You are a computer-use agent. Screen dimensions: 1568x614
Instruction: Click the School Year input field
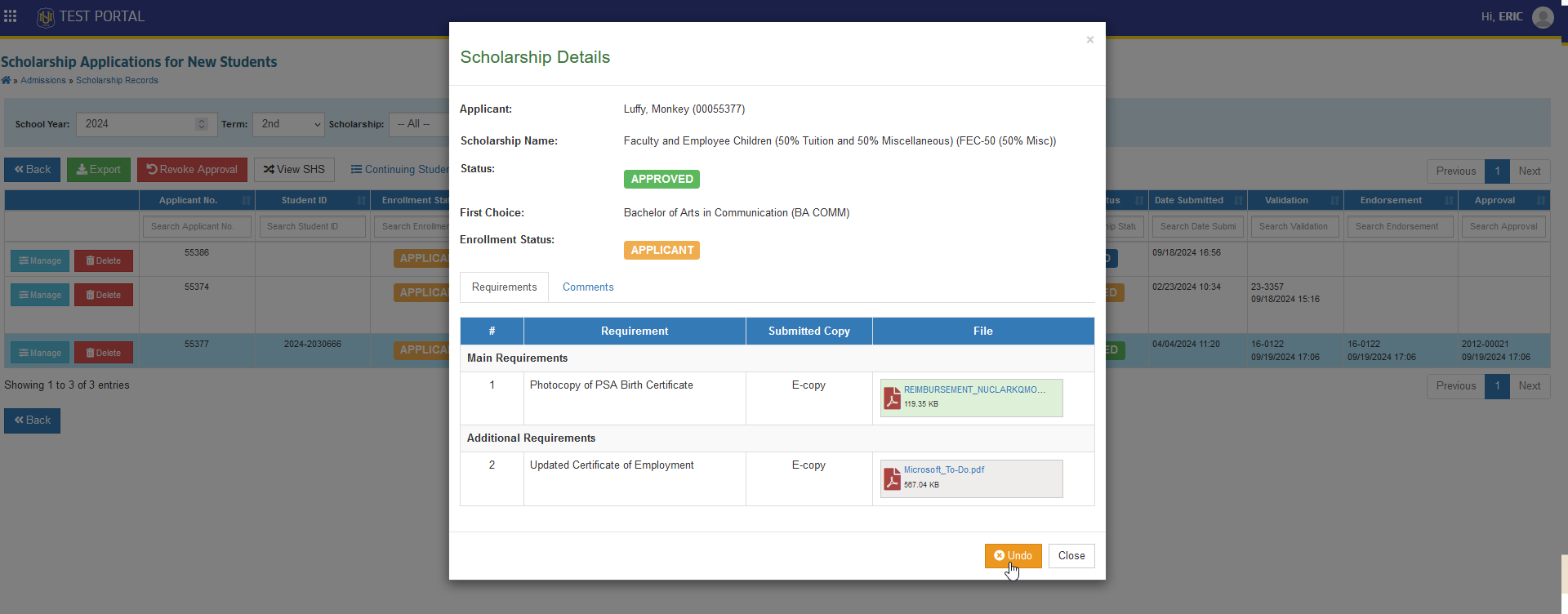[x=146, y=124]
